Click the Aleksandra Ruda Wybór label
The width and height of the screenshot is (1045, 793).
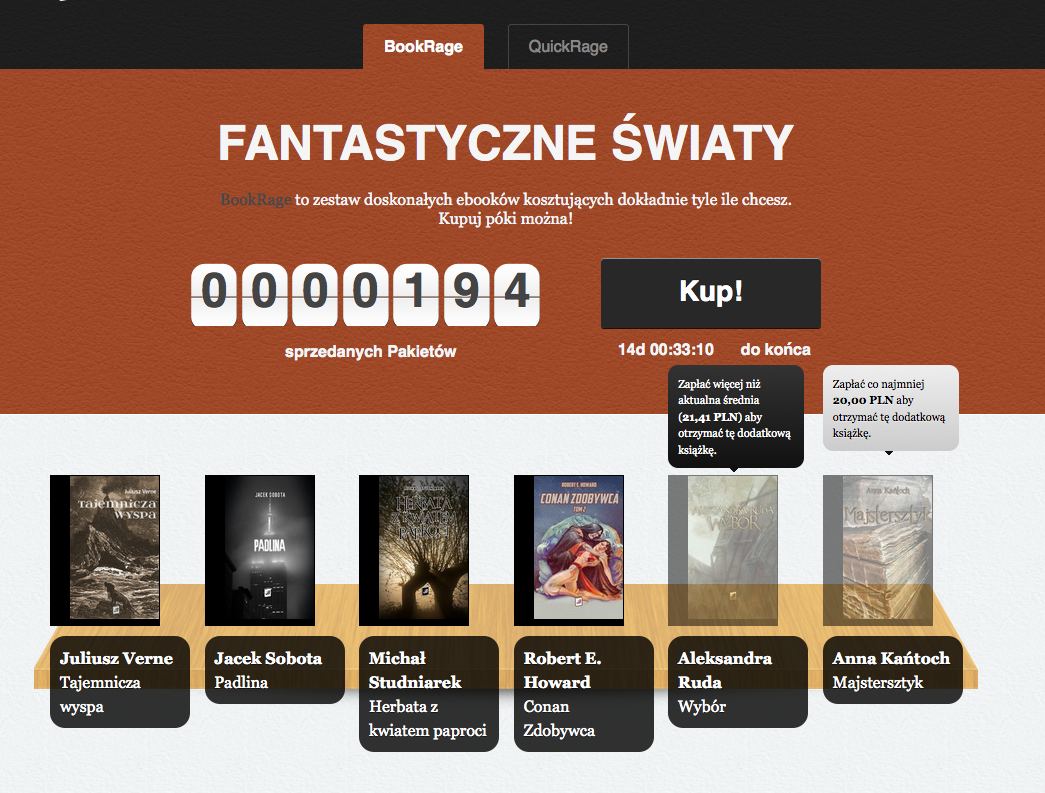738,682
